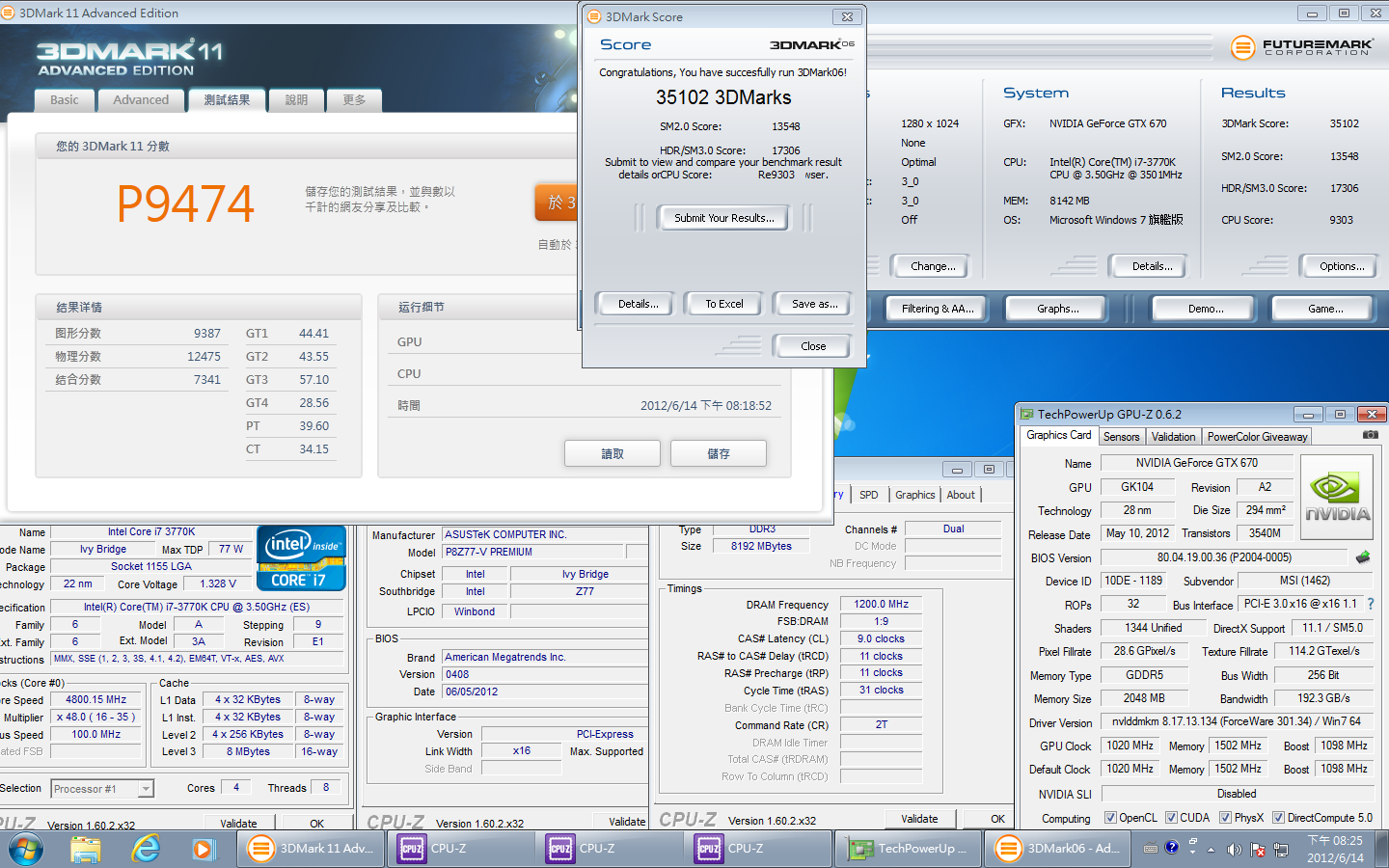The width and height of the screenshot is (1389, 868).
Task: Click the Bus Interface question mark icon
Action: [1371, 604]
